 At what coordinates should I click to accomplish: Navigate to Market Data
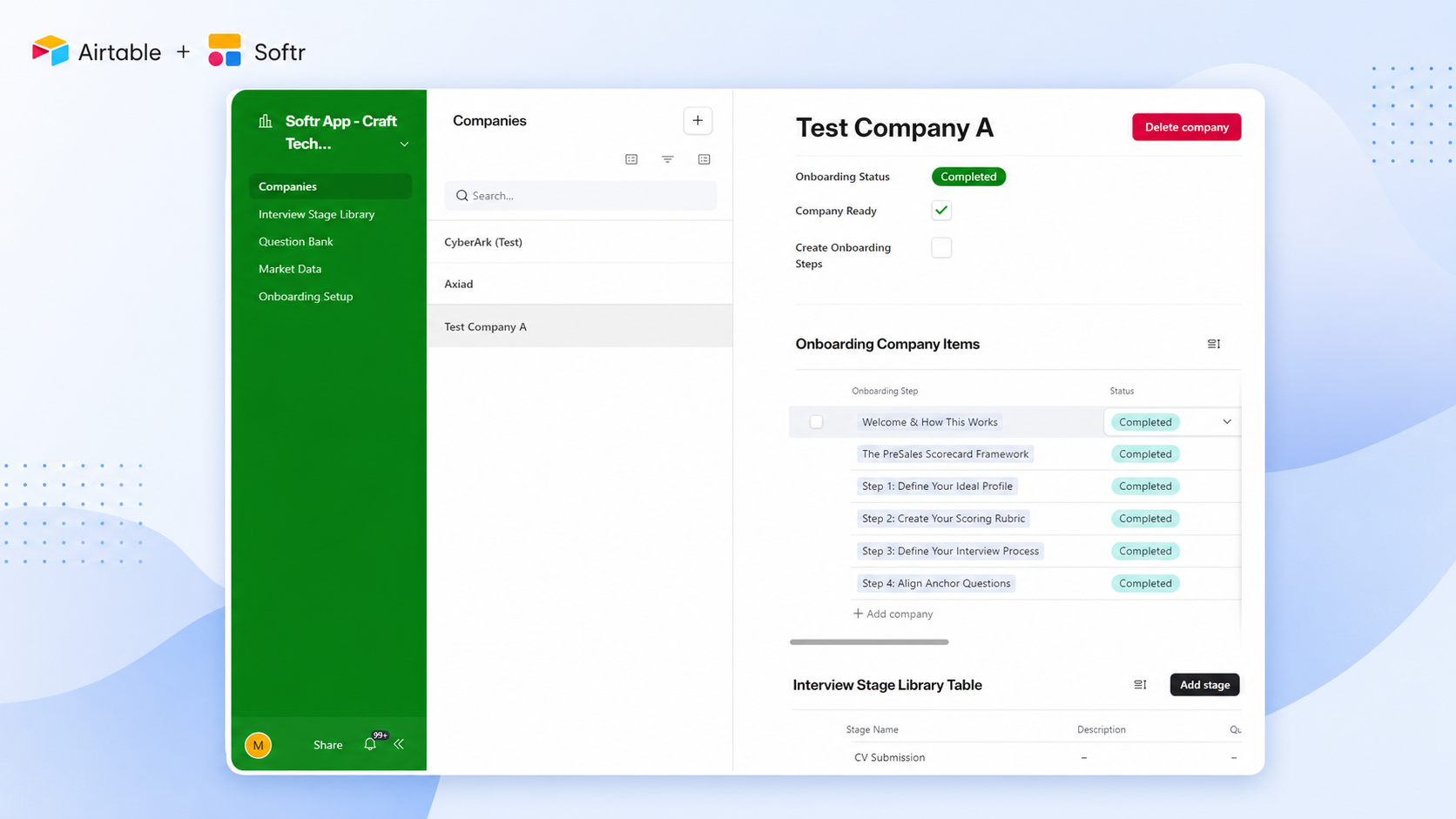(290, 269)
